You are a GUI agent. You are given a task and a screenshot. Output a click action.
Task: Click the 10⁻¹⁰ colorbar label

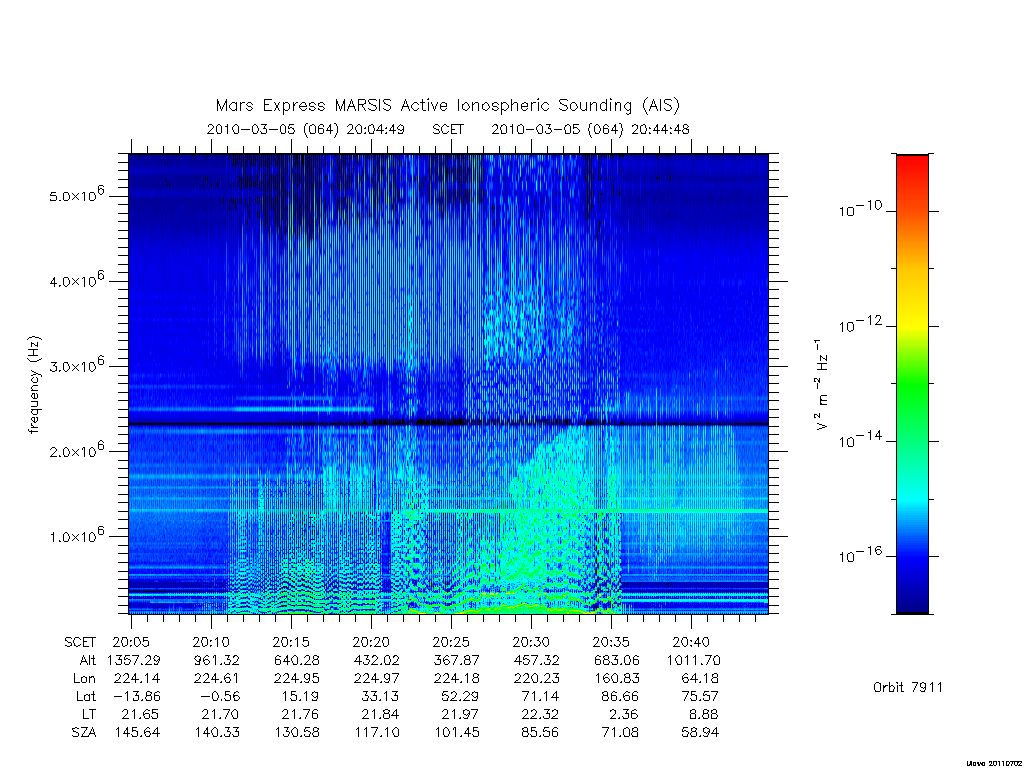860,209
